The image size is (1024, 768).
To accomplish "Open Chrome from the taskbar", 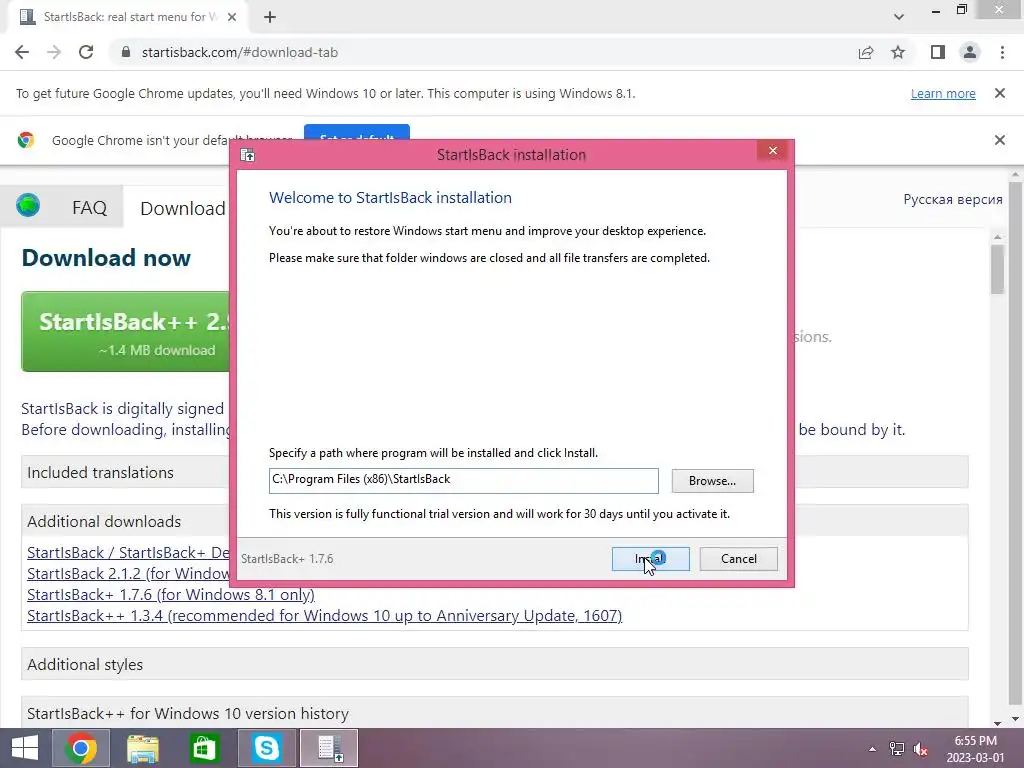I will [x=81, y=748].
